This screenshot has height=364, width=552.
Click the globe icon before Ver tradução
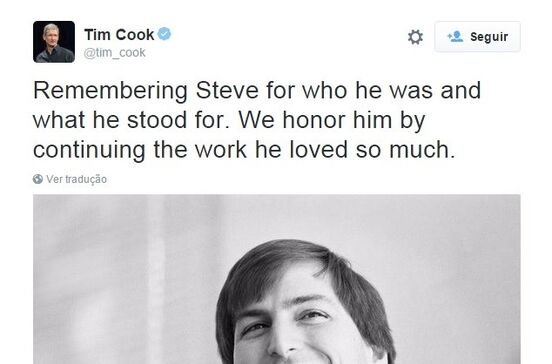38,179
